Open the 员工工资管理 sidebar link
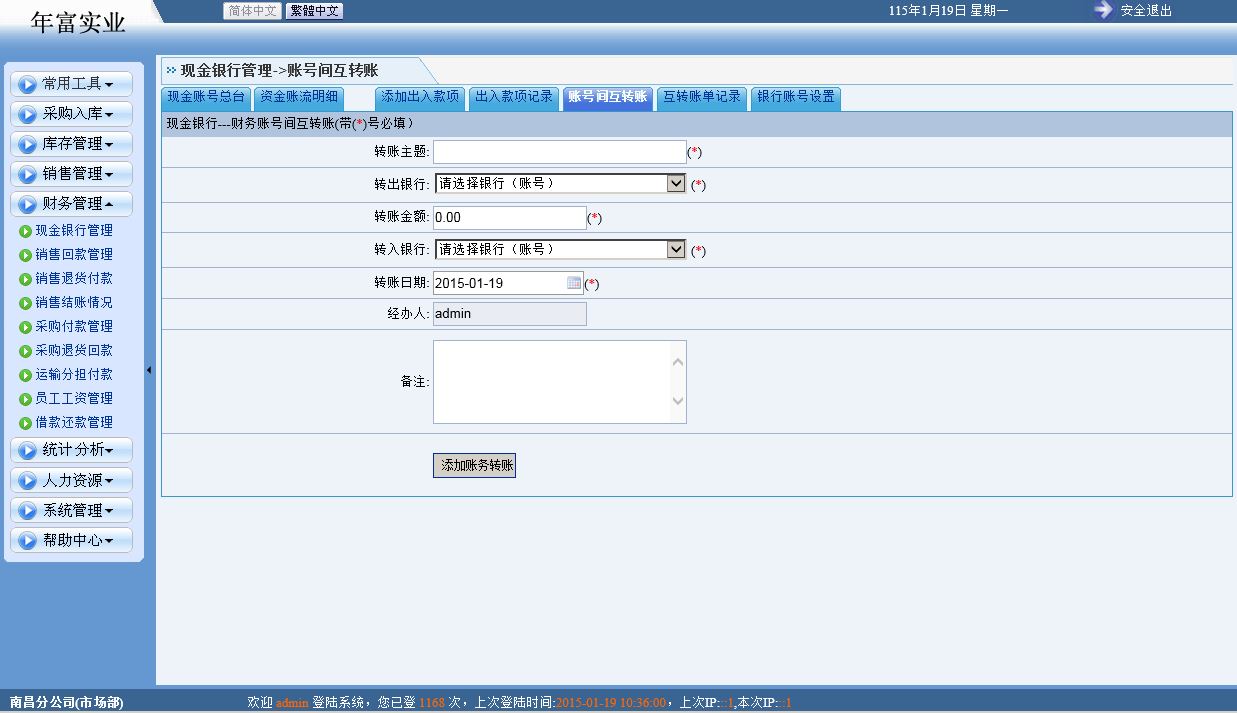The height and width of the screenshot is (713, 1237). 74,399
